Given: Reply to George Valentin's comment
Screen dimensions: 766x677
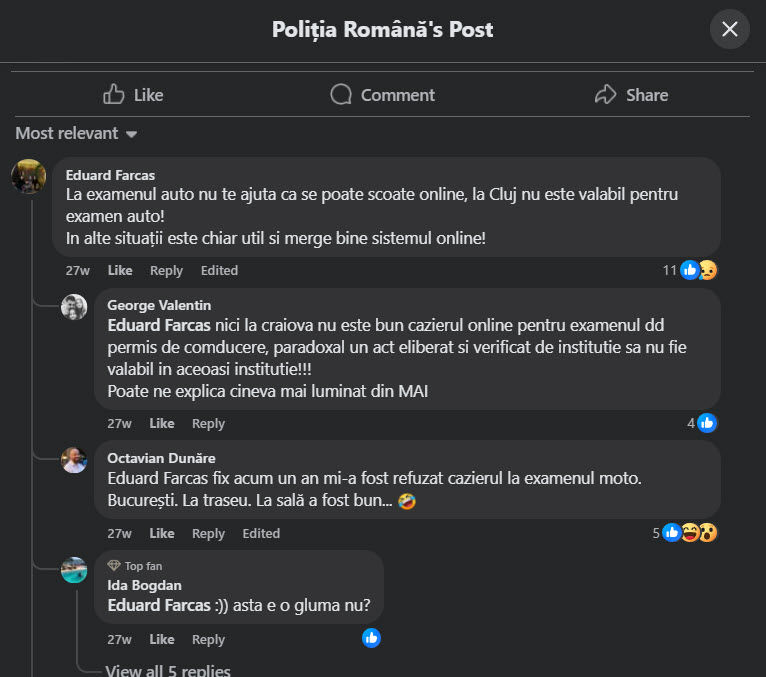Looking at the screenshot, I should tap(208, 423).
